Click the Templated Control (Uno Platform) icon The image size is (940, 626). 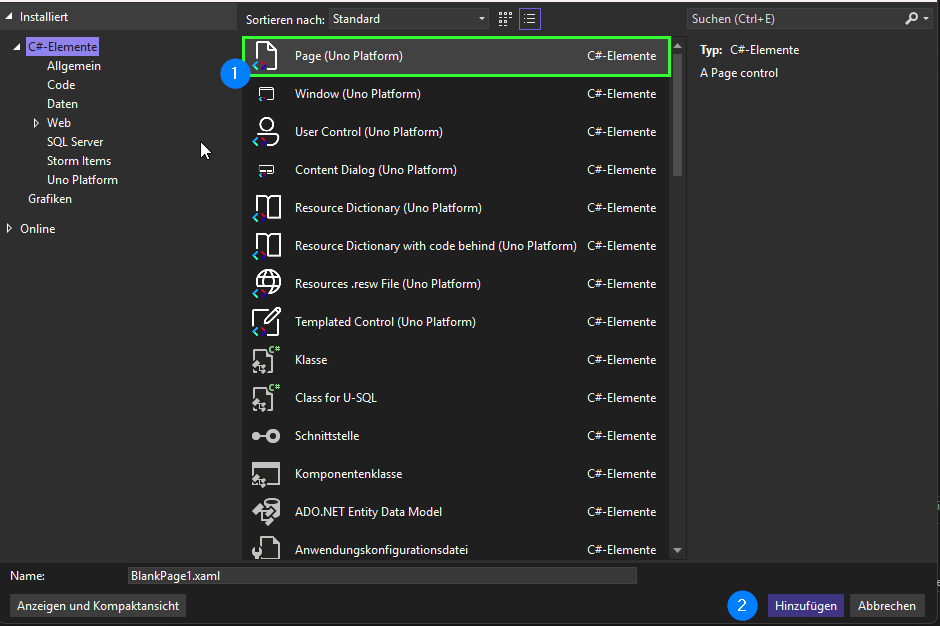(x=267, y=322)
